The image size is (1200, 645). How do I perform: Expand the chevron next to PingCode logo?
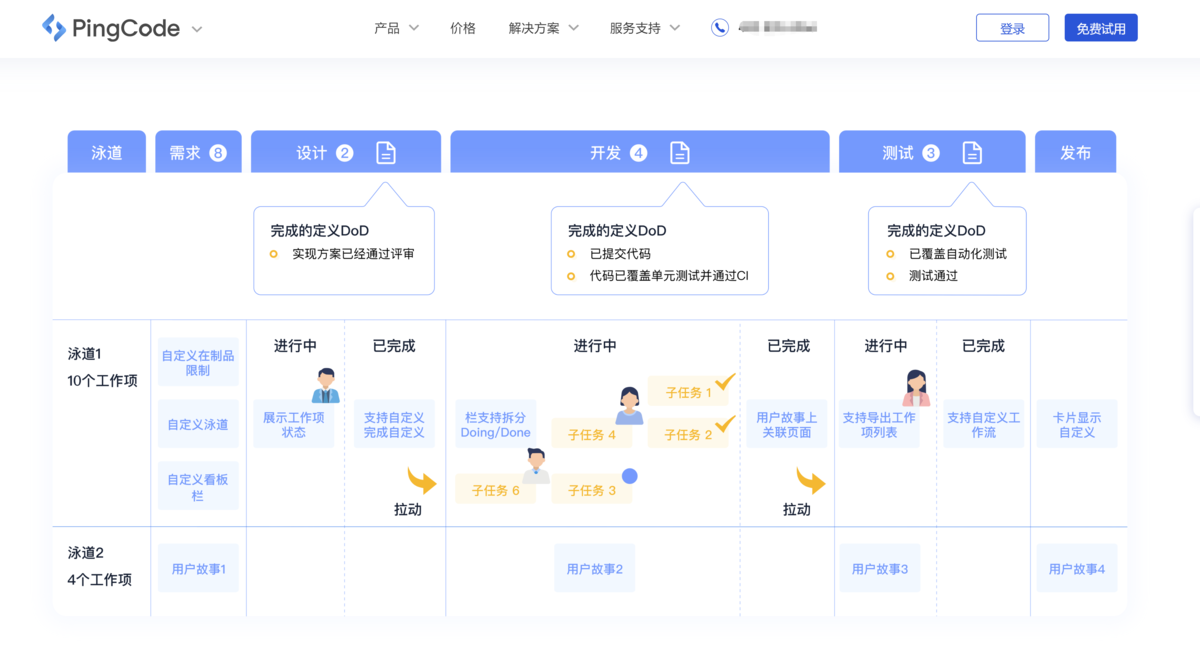click(x=196, y=29)
